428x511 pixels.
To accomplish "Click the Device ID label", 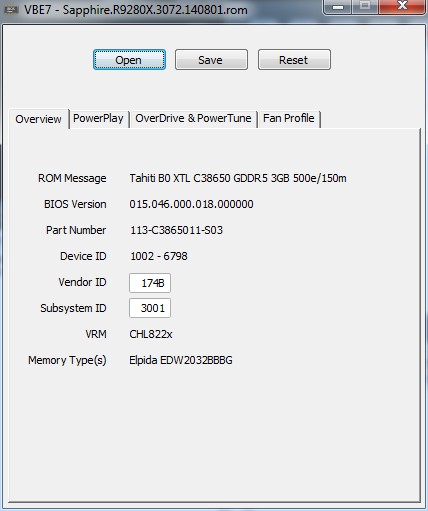I will [83, 256].
